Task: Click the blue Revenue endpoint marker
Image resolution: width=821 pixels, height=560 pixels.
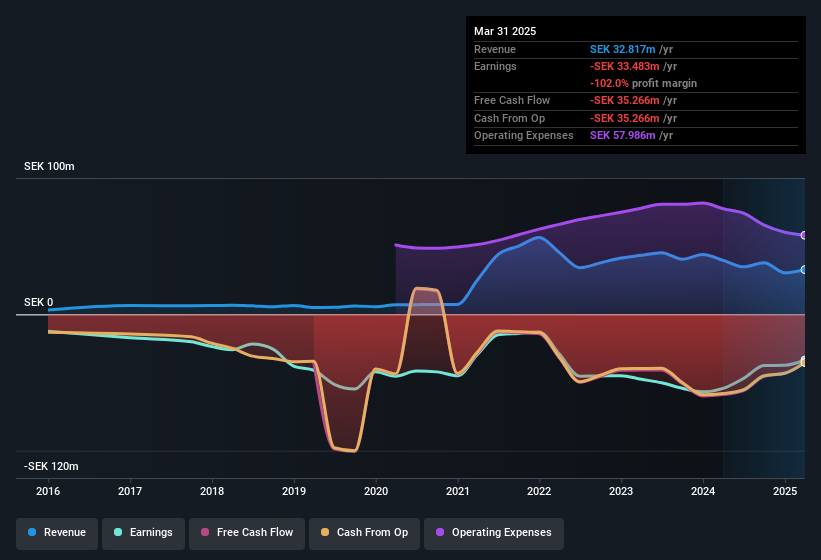Action: click(x=804, y=270)
